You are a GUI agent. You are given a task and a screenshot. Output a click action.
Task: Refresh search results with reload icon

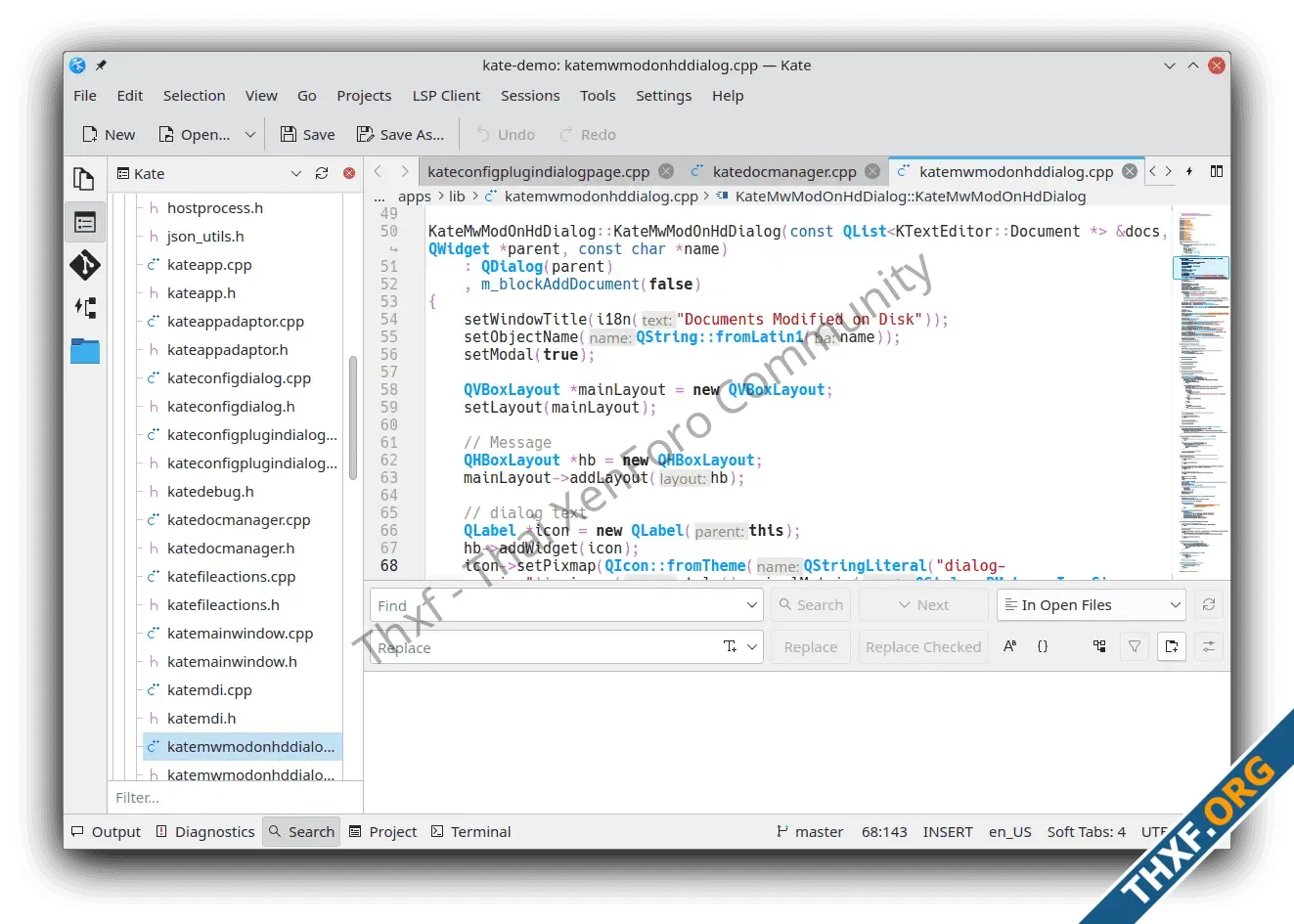[1209, 605]
